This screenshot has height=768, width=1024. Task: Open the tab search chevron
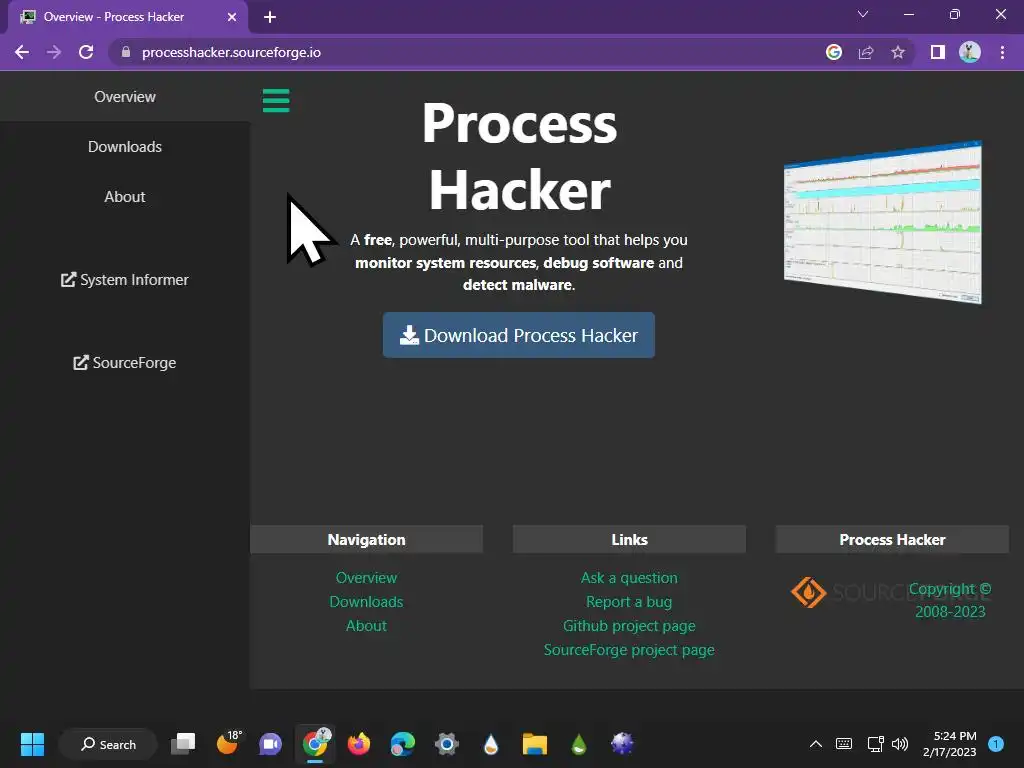(x=863, y=14)
